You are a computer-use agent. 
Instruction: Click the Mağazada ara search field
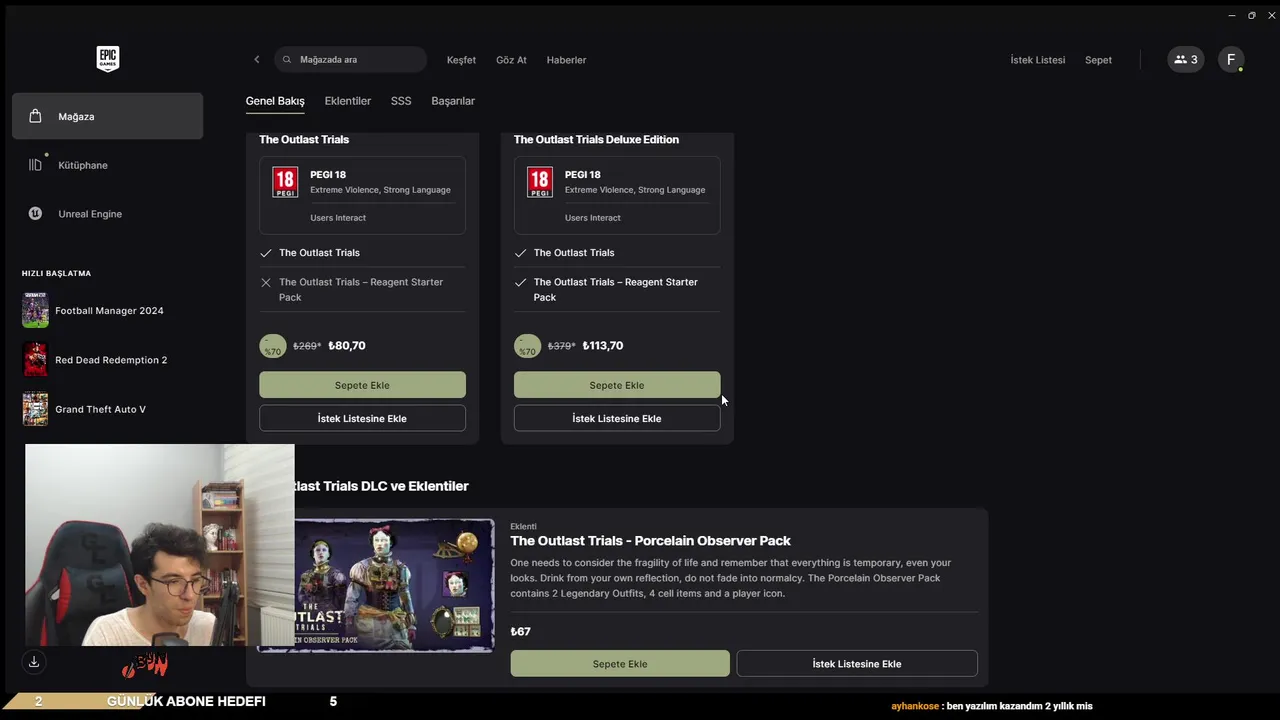pos(350,60)
